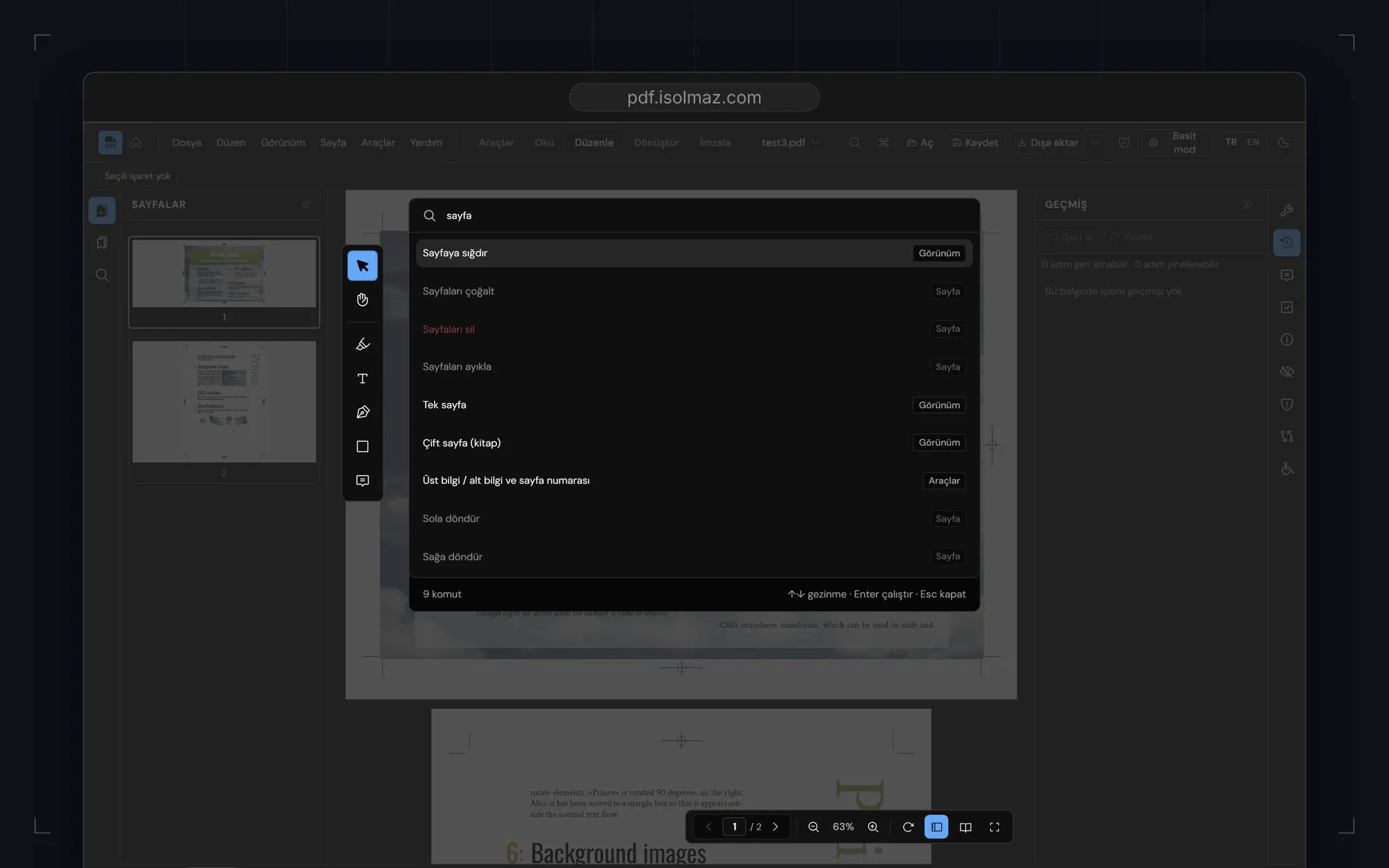Open the wrench tools panel icon
1389x868 pixels.
click(x=1287, y=210)
